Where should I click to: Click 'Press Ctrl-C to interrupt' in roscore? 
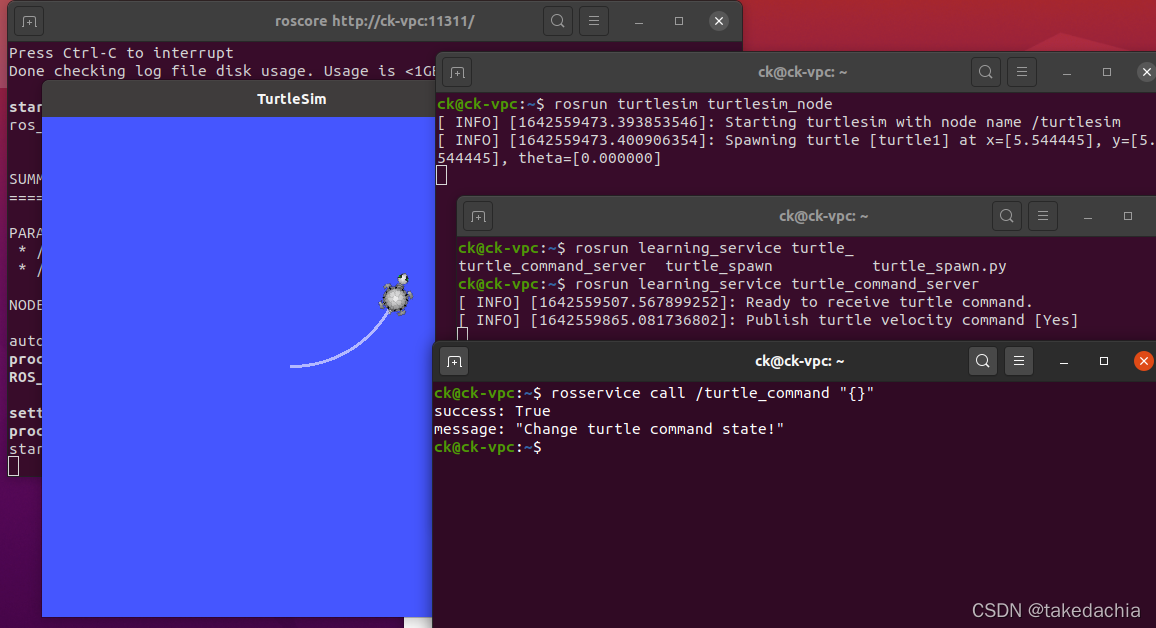pyautogui.click(x=121, y=53)
